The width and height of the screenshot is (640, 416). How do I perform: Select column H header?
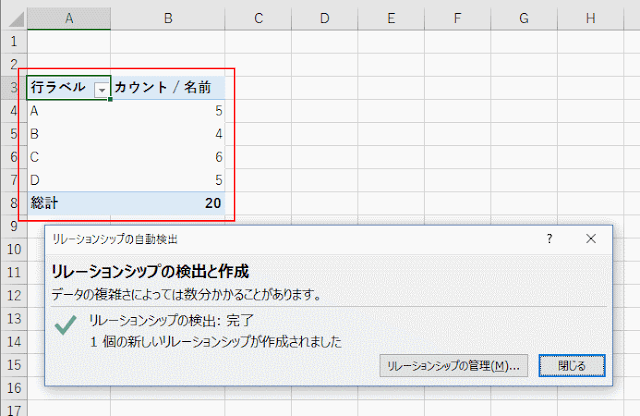(591, 17)
